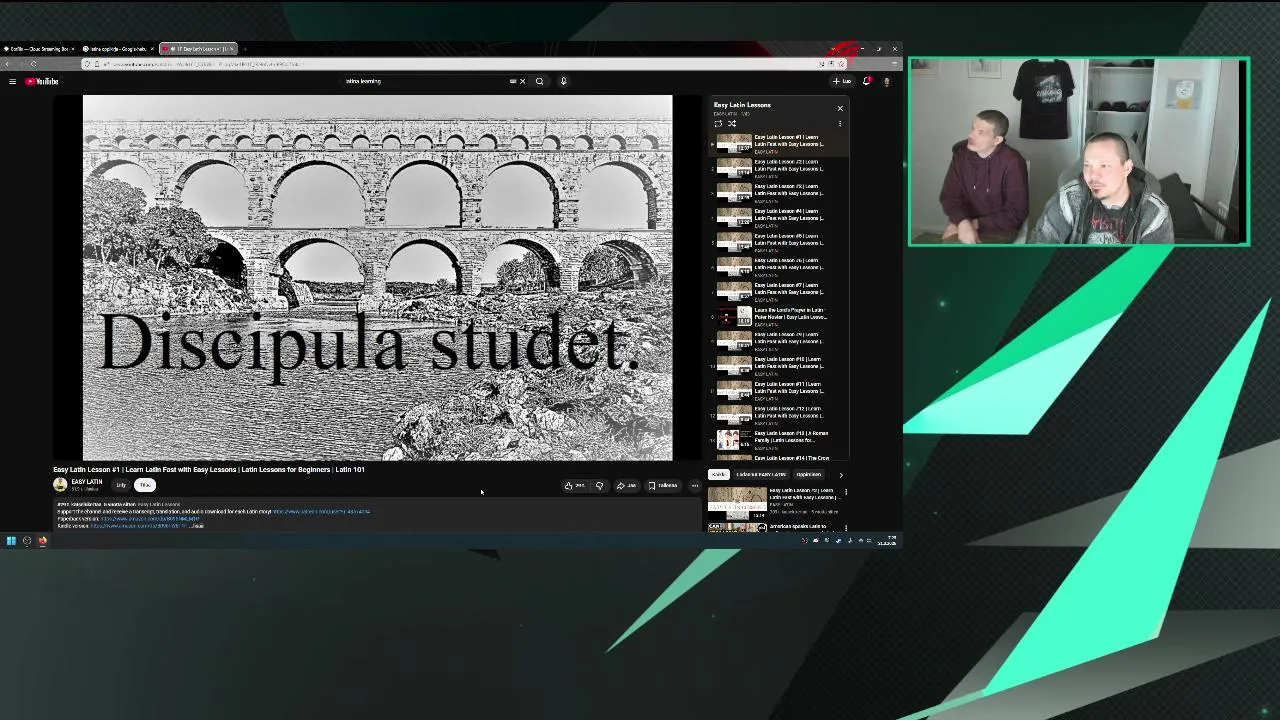Screen dimensions: 1280x720
Task: Open recommended Easy Latin Lesson thumbnail
Action: coord(737,502)
